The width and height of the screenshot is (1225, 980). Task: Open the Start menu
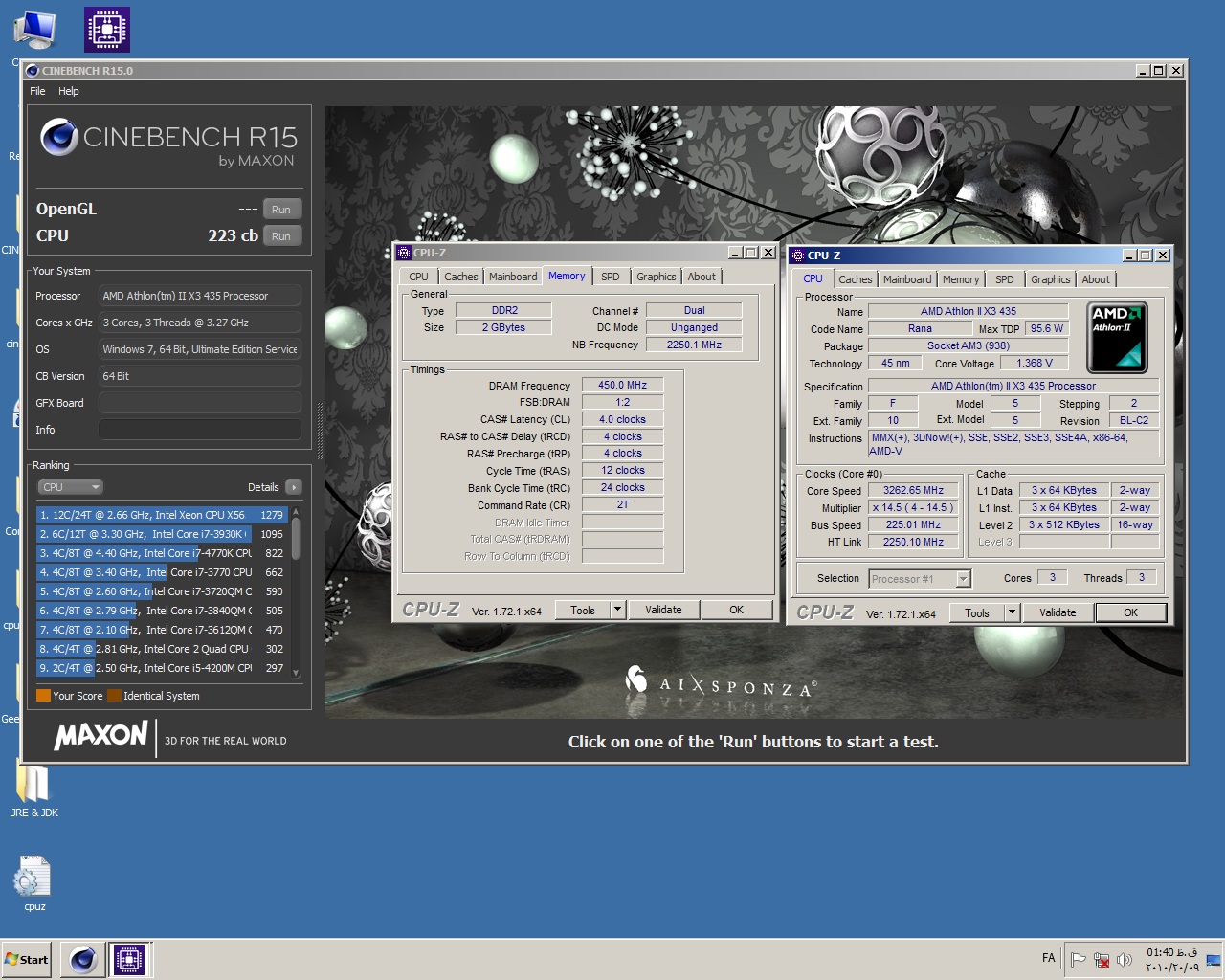[x=27, y=959]
